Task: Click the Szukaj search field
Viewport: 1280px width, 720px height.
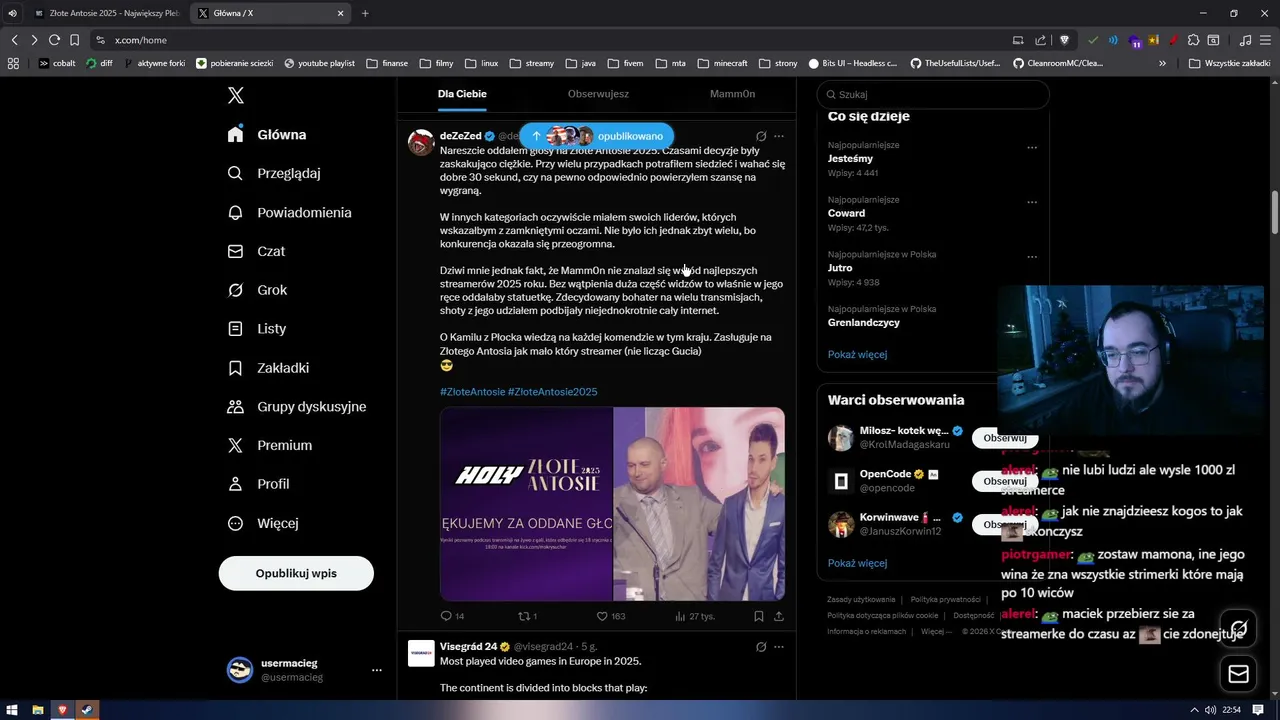Action: pyautogui.click(x=933, y=94)
